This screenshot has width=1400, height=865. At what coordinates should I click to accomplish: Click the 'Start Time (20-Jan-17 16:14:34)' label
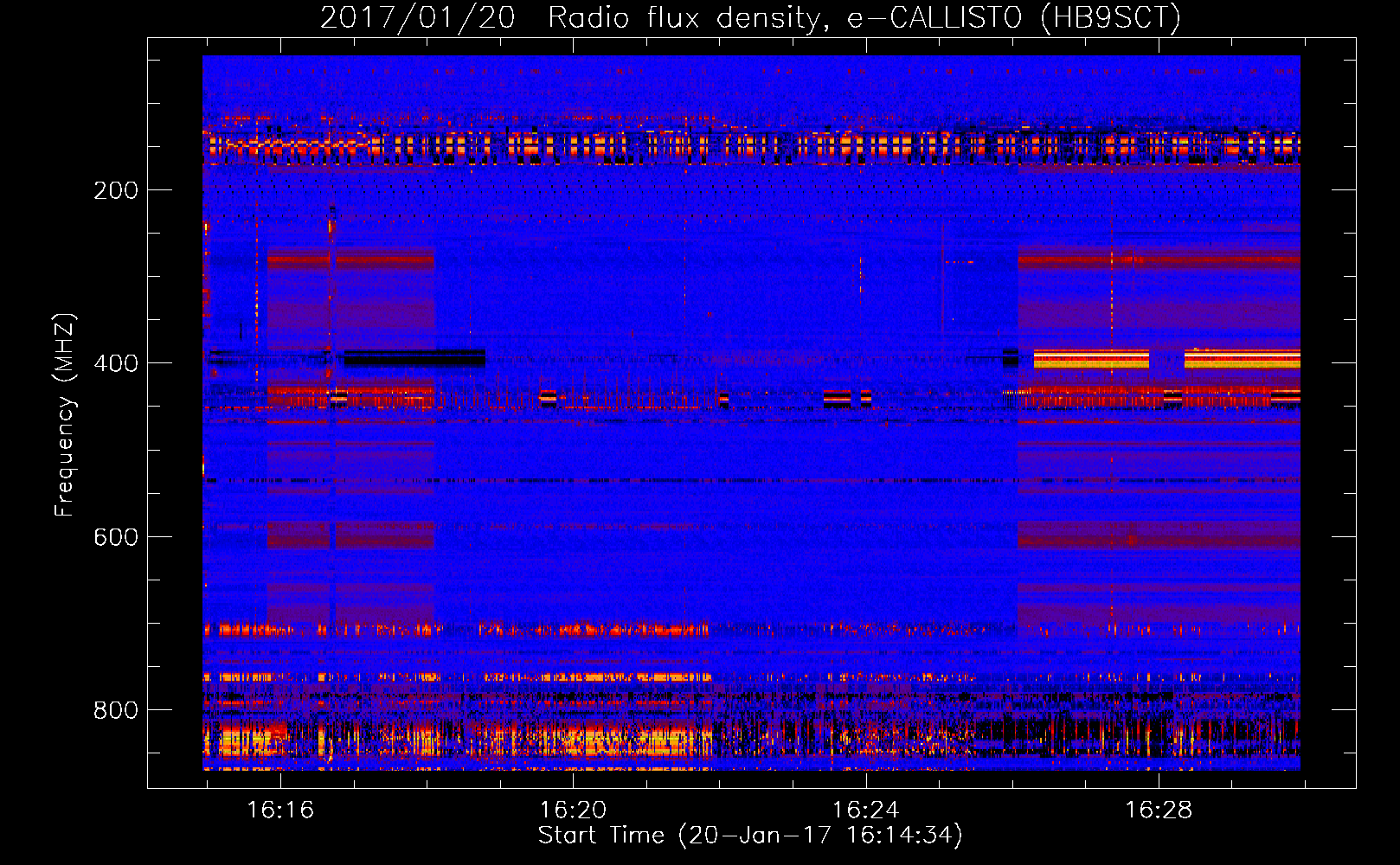[x=750, y=836]
